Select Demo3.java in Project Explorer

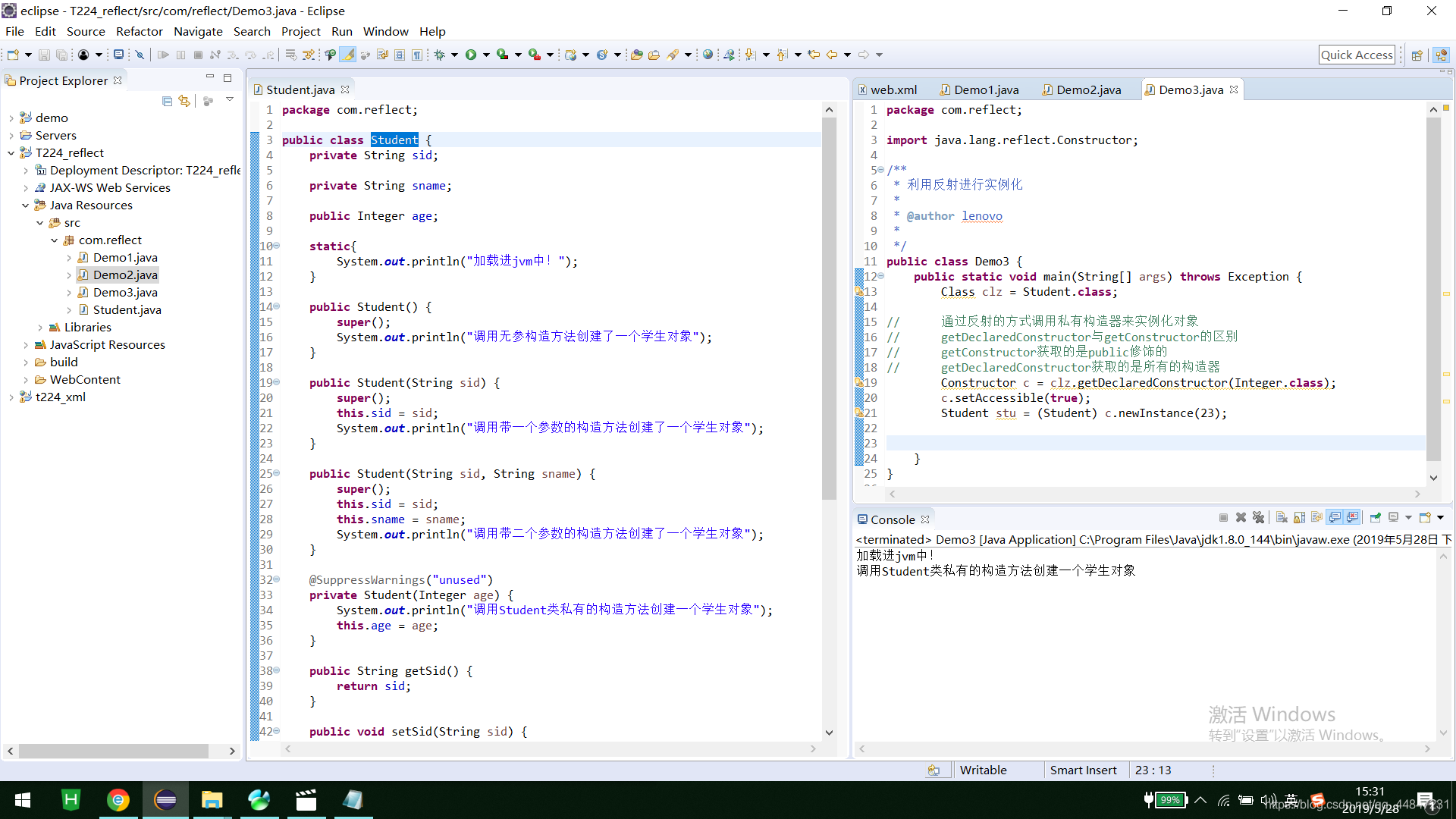point(125,292)
